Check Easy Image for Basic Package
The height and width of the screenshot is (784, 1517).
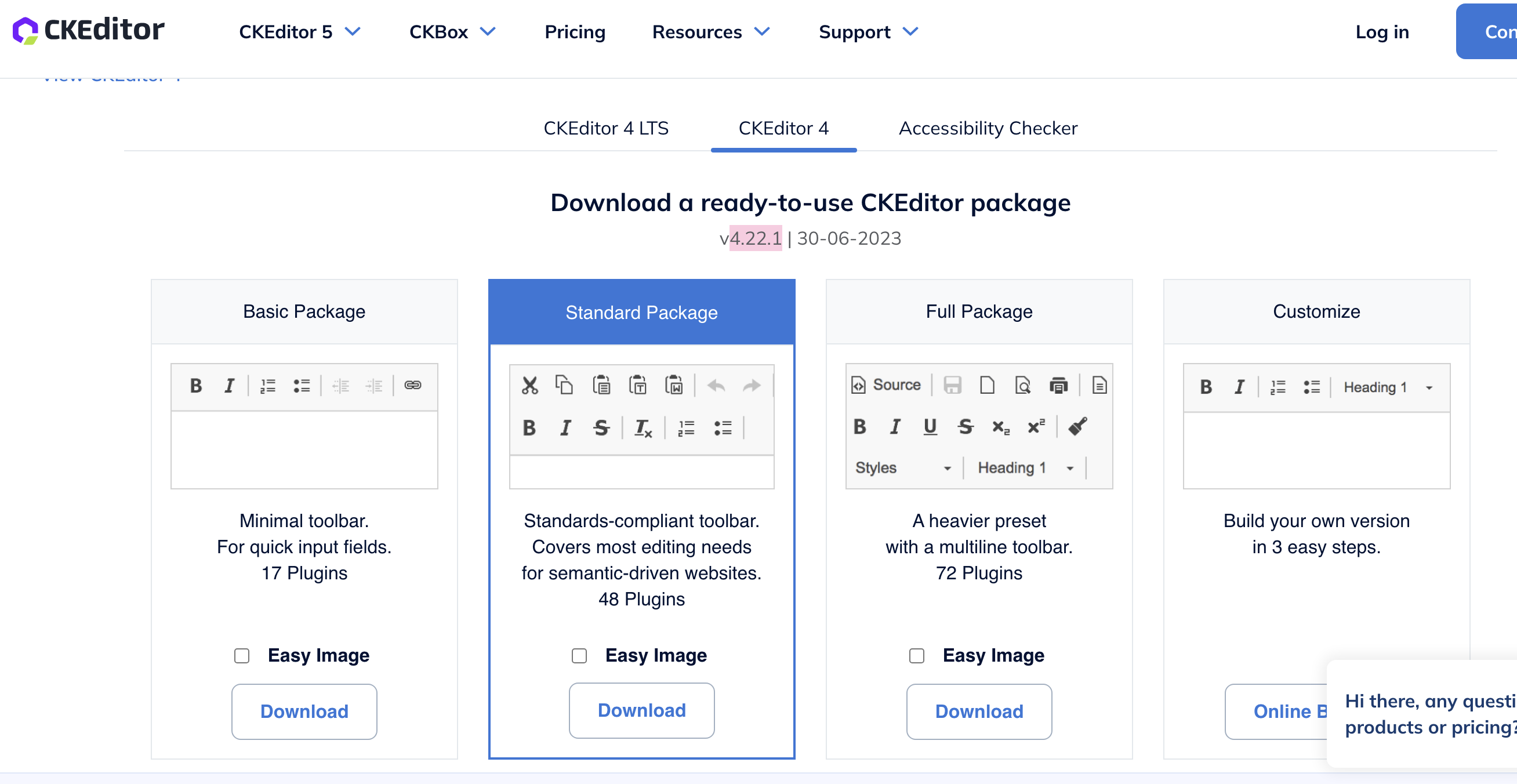[241, 656]
